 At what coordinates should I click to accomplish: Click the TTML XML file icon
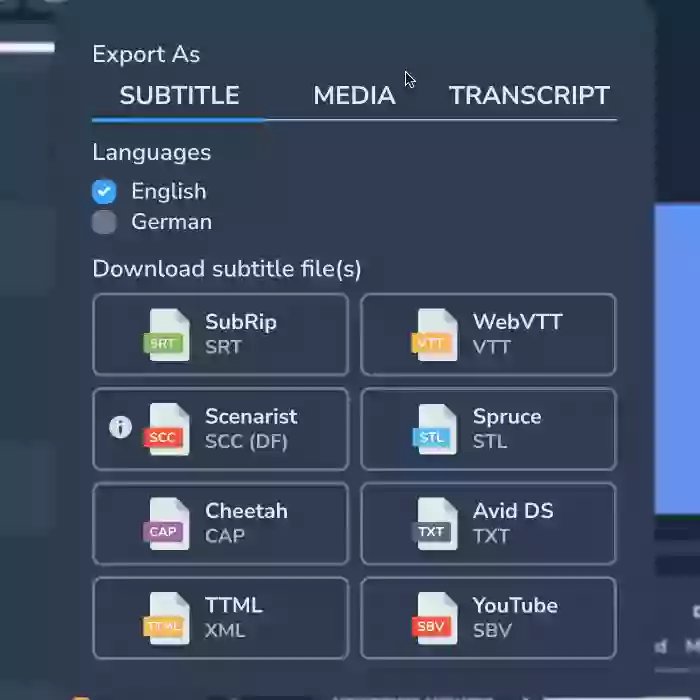pos(166,618)
